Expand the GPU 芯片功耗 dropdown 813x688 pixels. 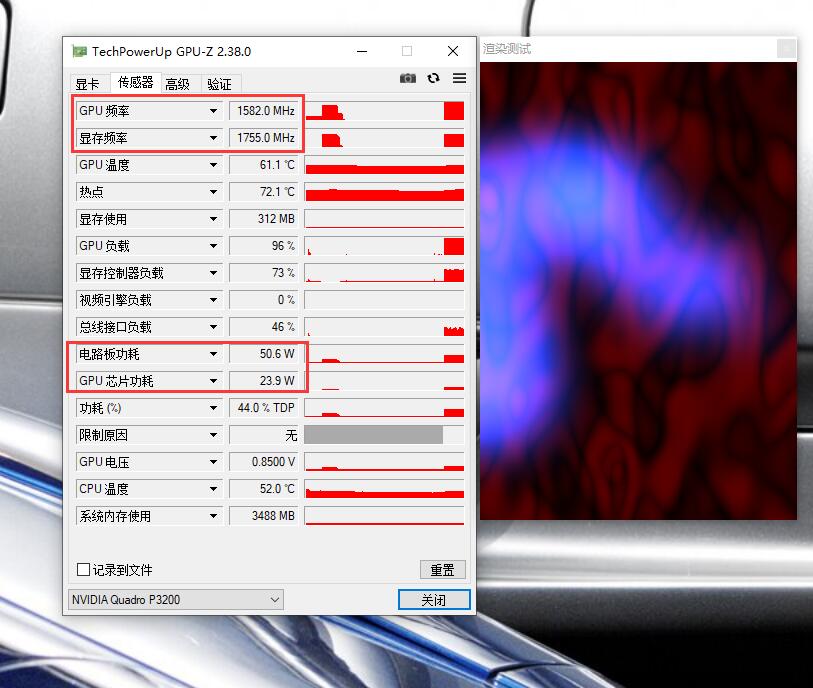click(x=213, y=381)
